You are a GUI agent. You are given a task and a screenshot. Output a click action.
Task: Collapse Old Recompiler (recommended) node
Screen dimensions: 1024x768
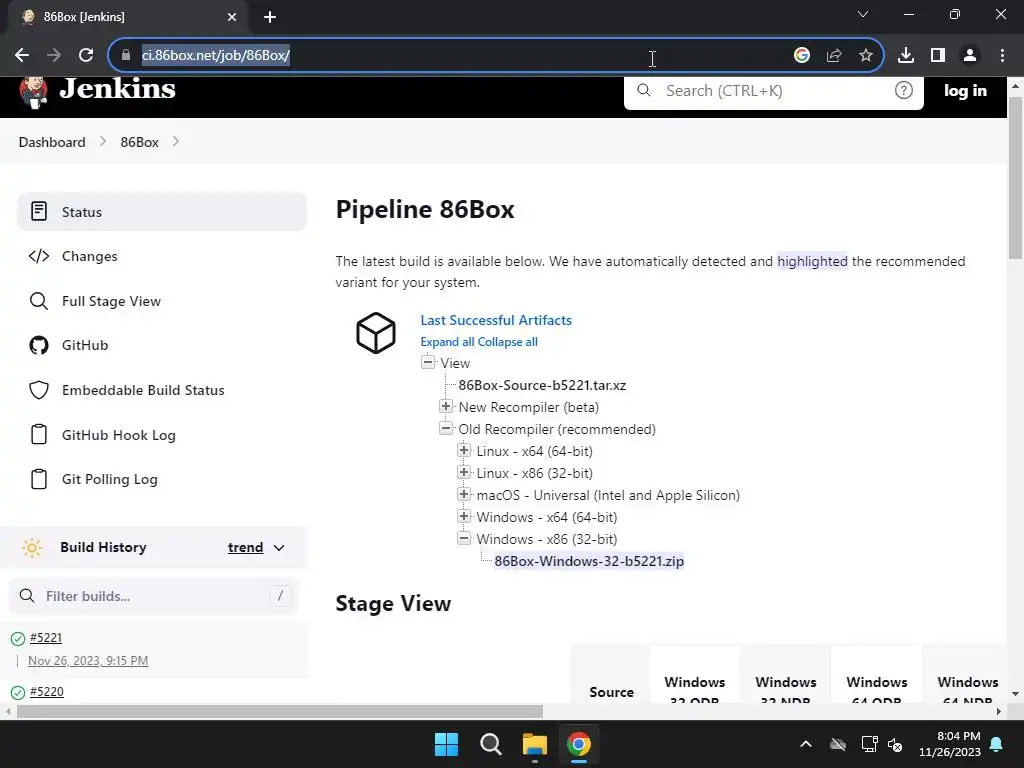point(446,428)
